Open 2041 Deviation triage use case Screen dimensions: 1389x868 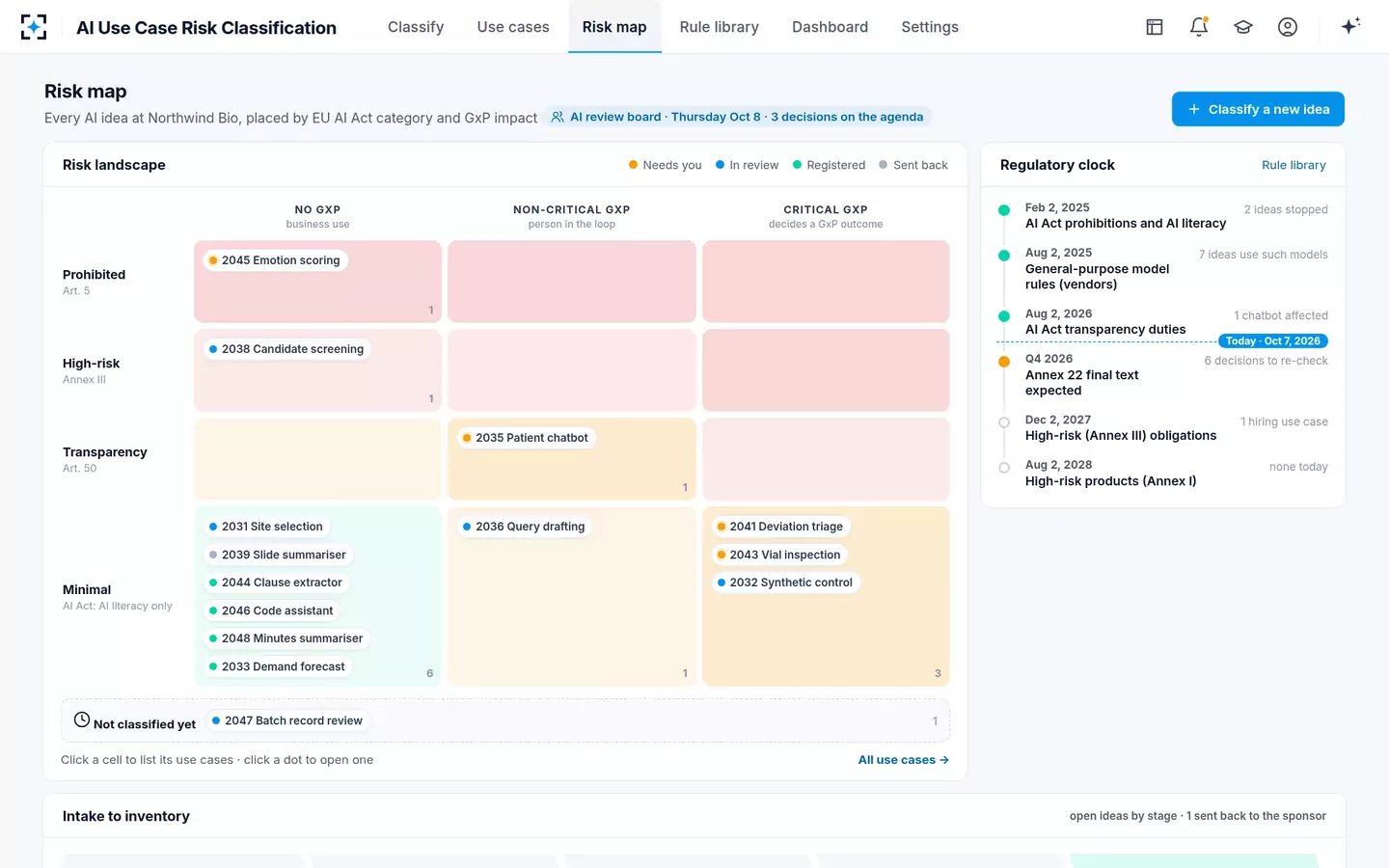780,527
